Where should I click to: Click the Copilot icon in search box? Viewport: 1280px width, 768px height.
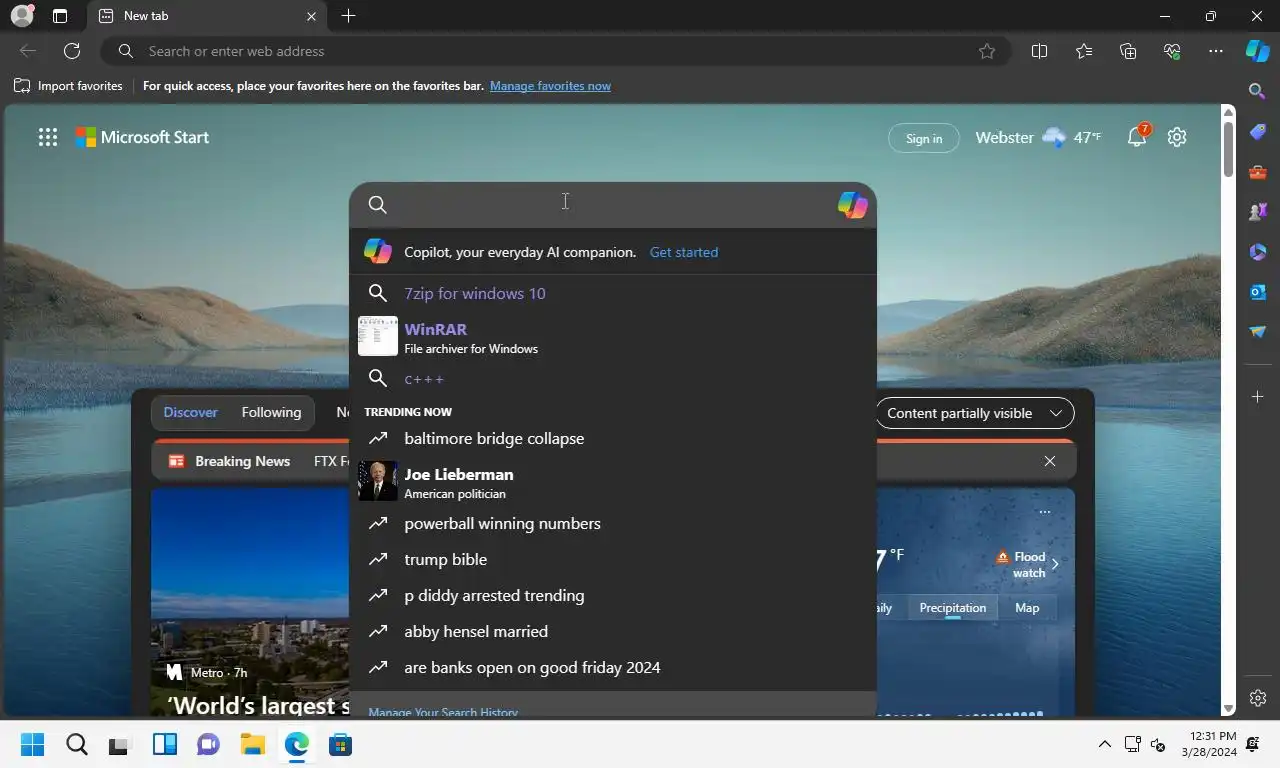click(x=852, y=205)
